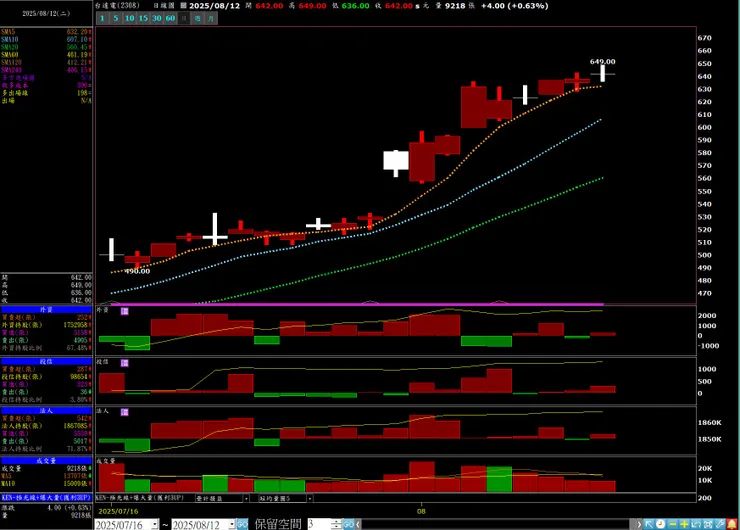Open the start date 2025/07/16 dropdown
Screen dimensions: 740x530
155,524
